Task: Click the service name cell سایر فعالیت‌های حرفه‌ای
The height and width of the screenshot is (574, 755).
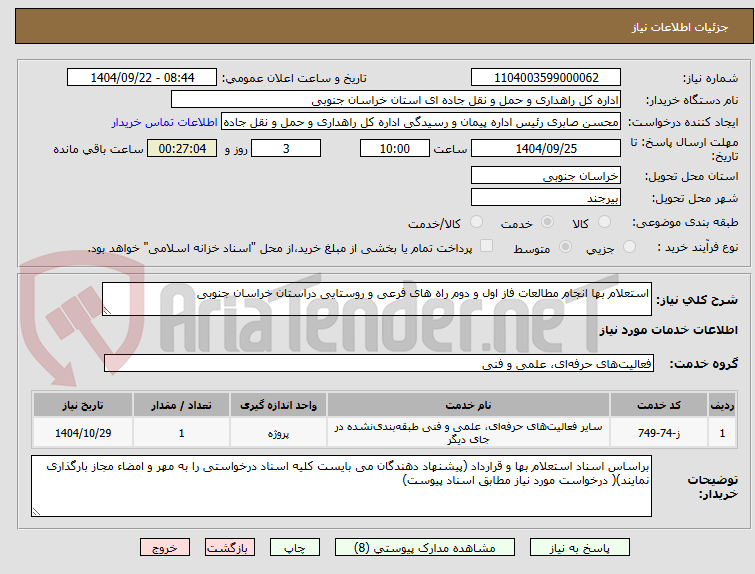Action: [x=468, y=433]
